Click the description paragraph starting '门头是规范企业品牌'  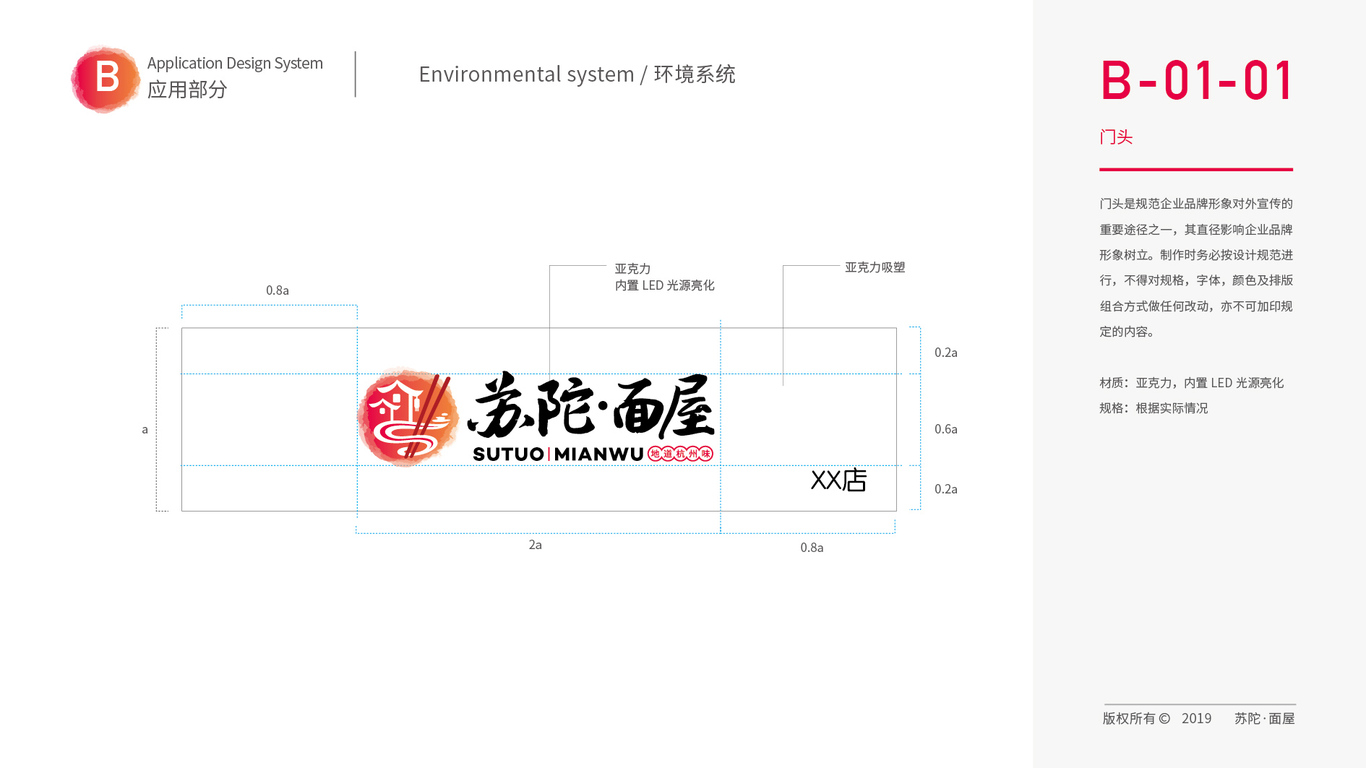1196,267
